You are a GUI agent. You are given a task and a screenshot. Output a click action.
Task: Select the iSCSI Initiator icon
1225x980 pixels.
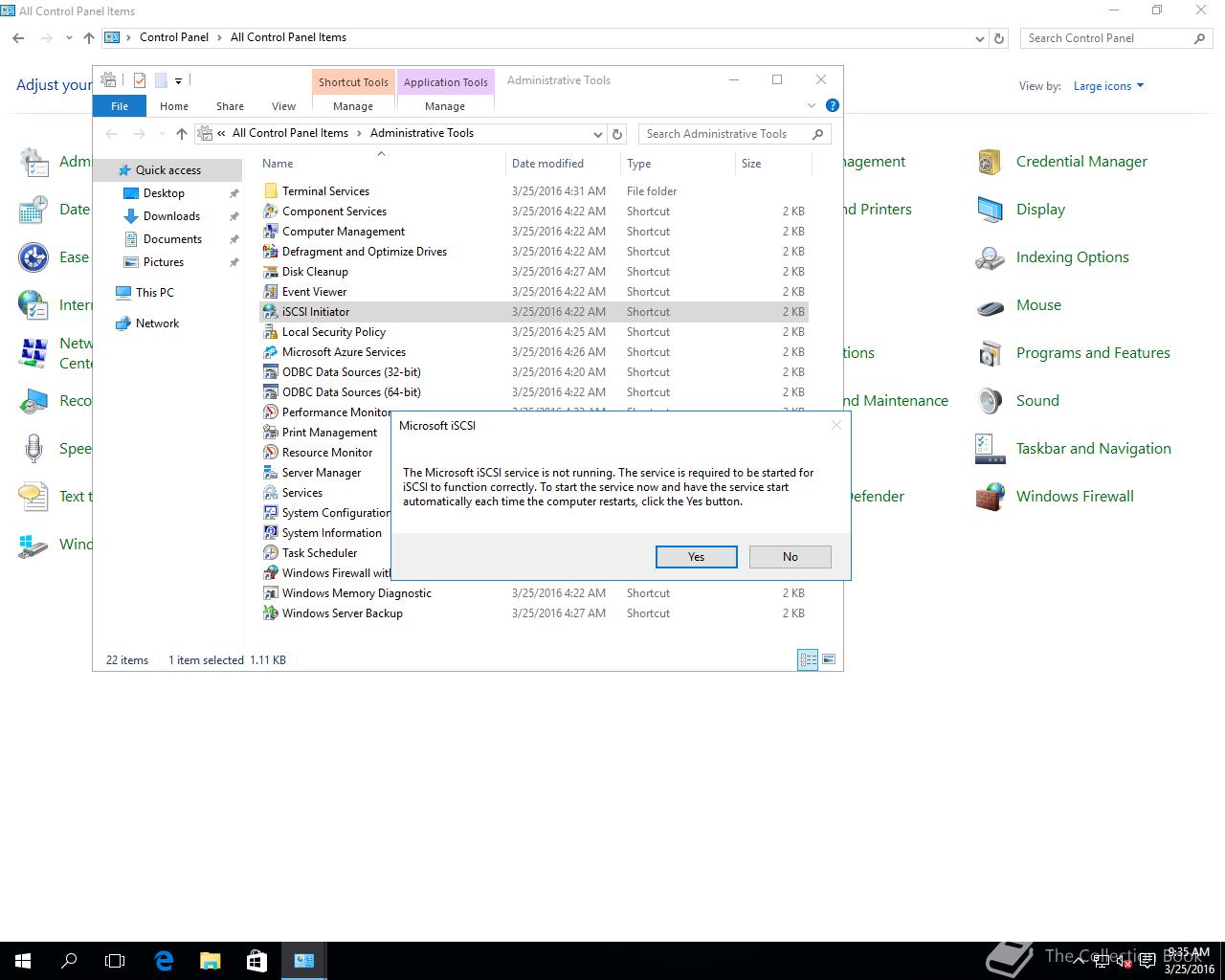(x=271, y=312)
